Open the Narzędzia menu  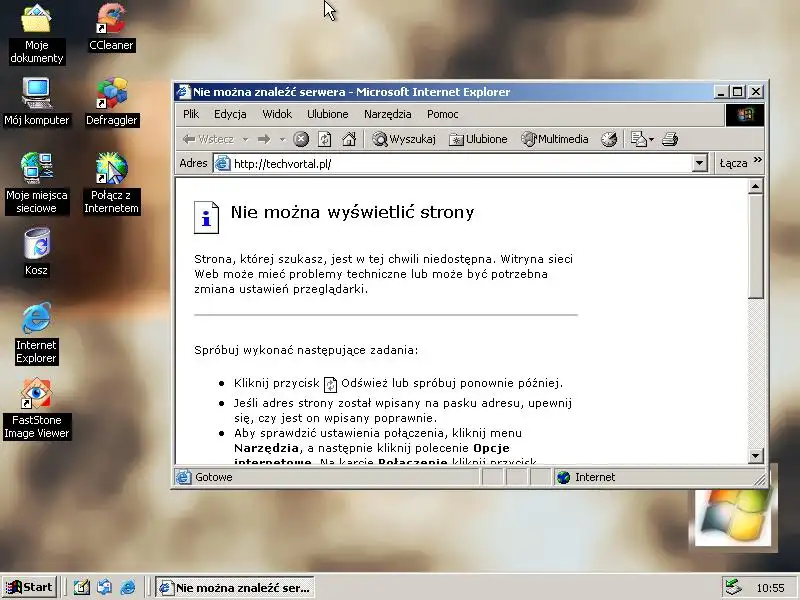click(x=388, y=114)
